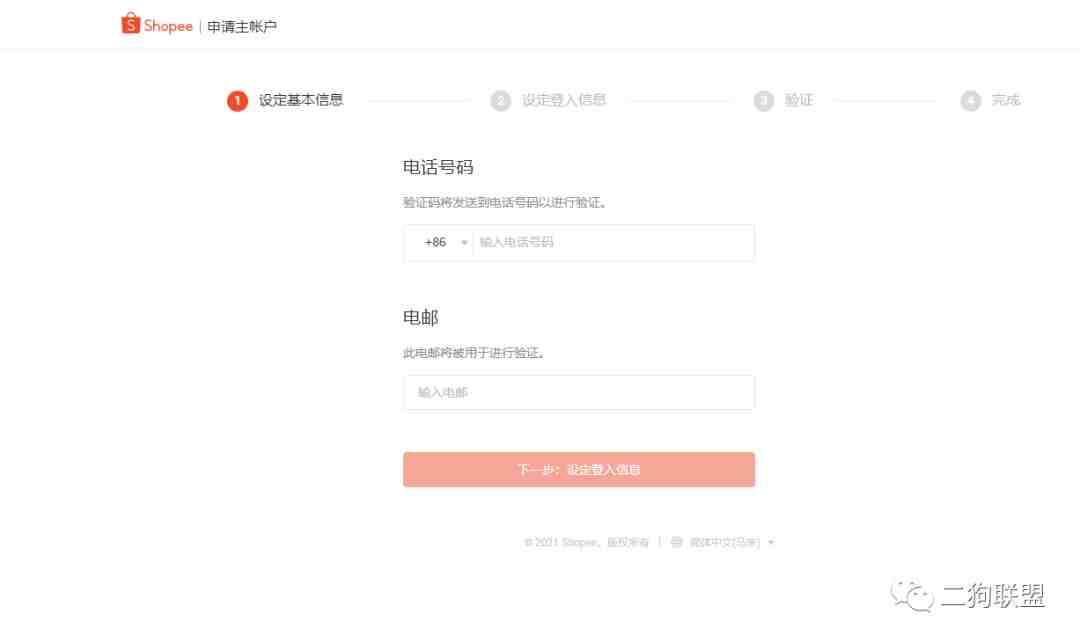The height and width of the screenshot is (643, 1080).
Task: Click the step 2 numbered circle
Action: pos(501,101)
